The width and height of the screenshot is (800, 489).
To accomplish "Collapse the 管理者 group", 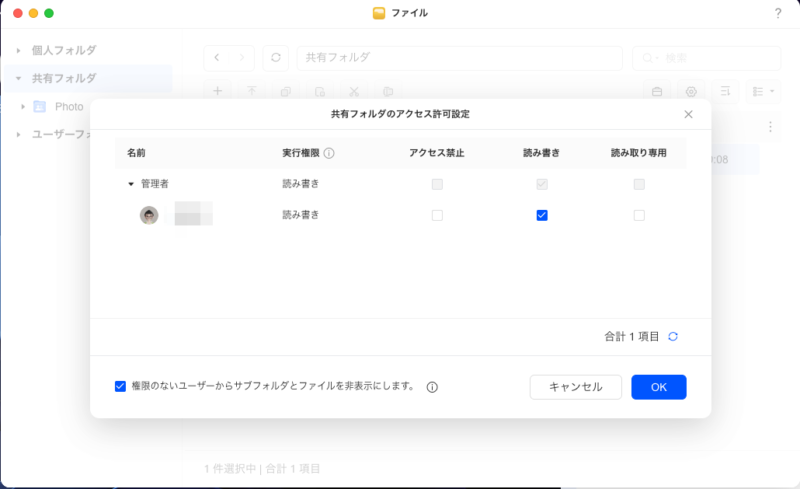I will [131, 185].
